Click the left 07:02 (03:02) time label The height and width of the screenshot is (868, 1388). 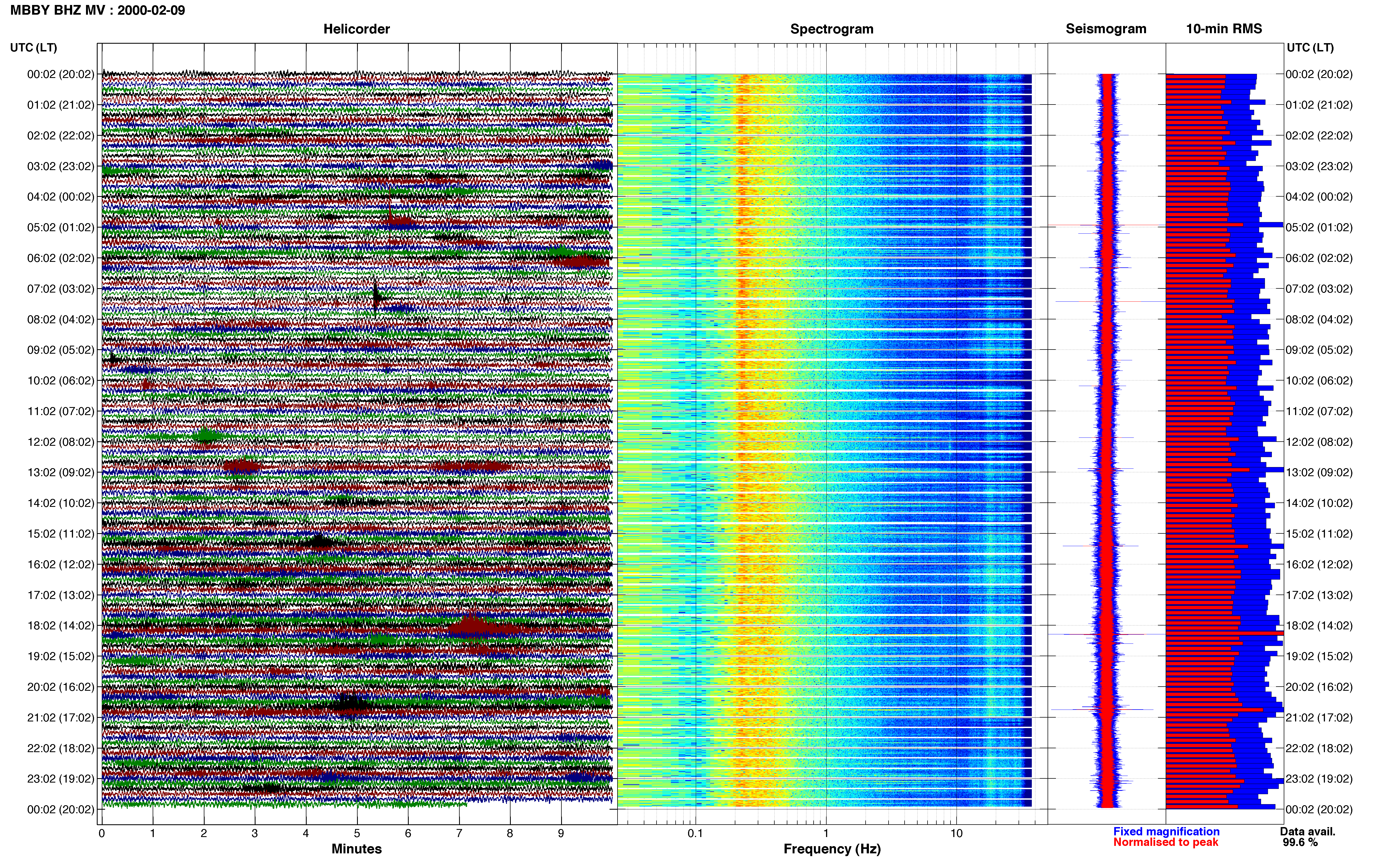(x=60, y=289)
